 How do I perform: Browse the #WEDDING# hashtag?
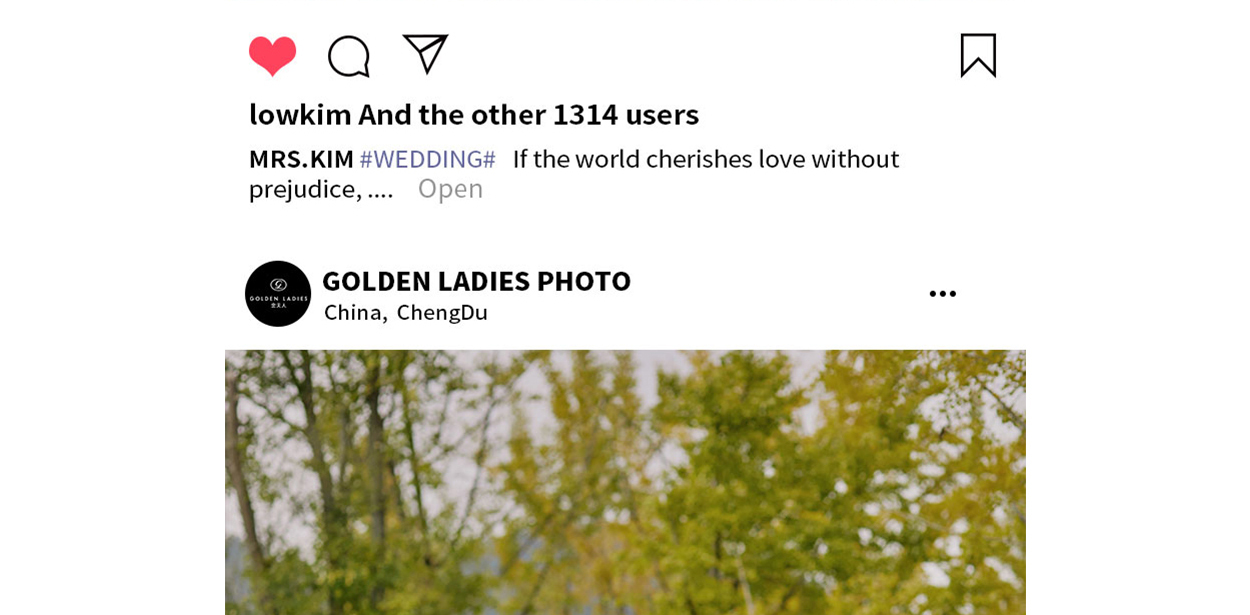[428, 159]
